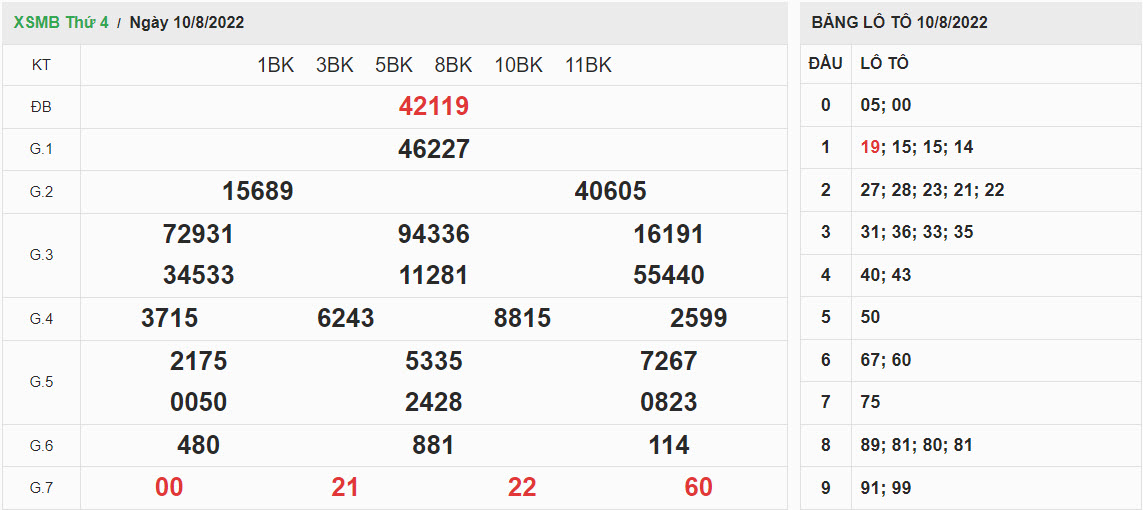Viewport: 1143px width, 510px height.
Task: Select G.5 prize number 5335
Action: click(433, 361)
